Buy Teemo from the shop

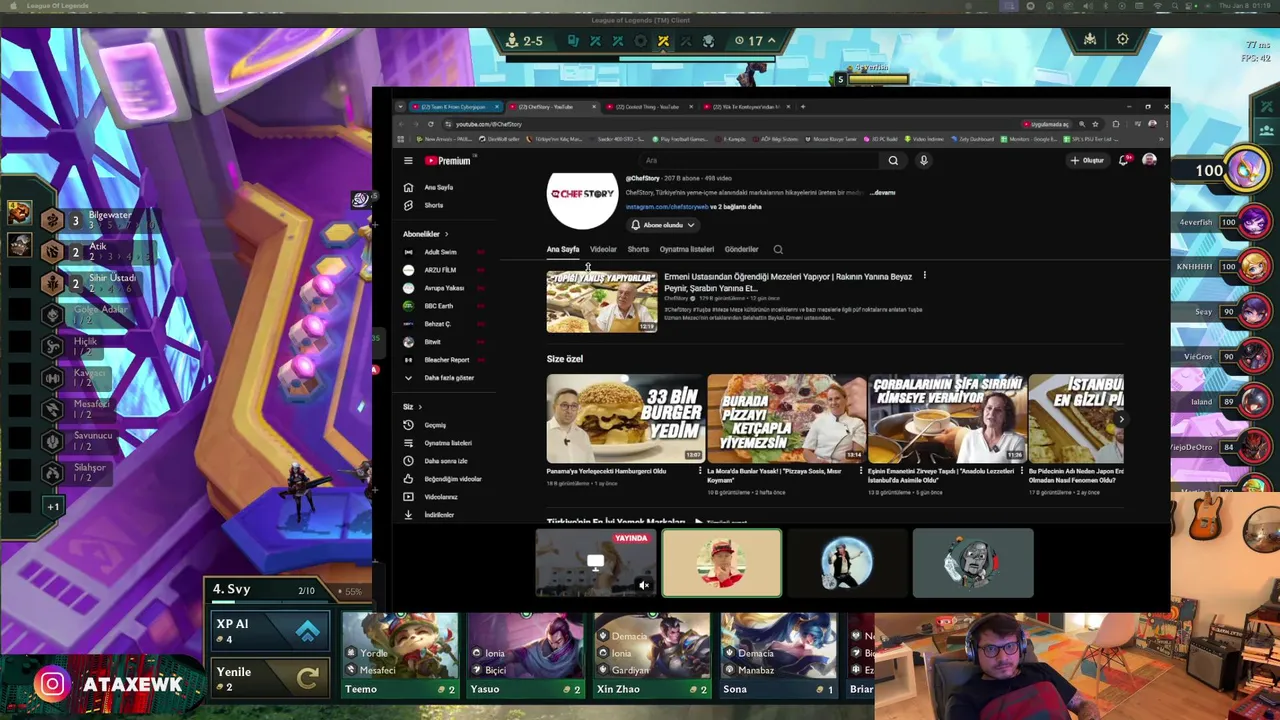pyautogui.click(x=400, y=656)
